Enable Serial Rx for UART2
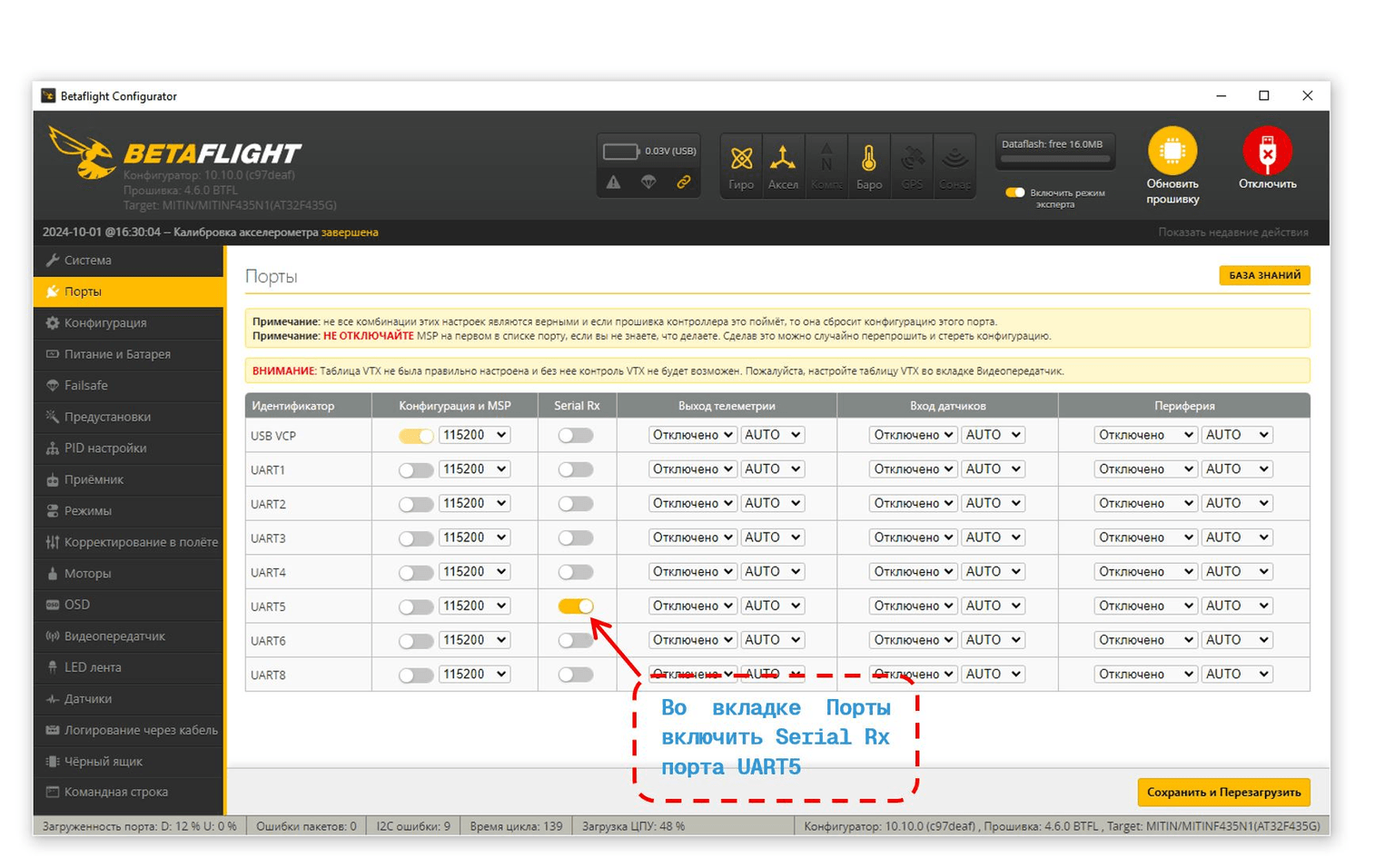This screenshot has width=1395, height=868. [x=576, y=504]
